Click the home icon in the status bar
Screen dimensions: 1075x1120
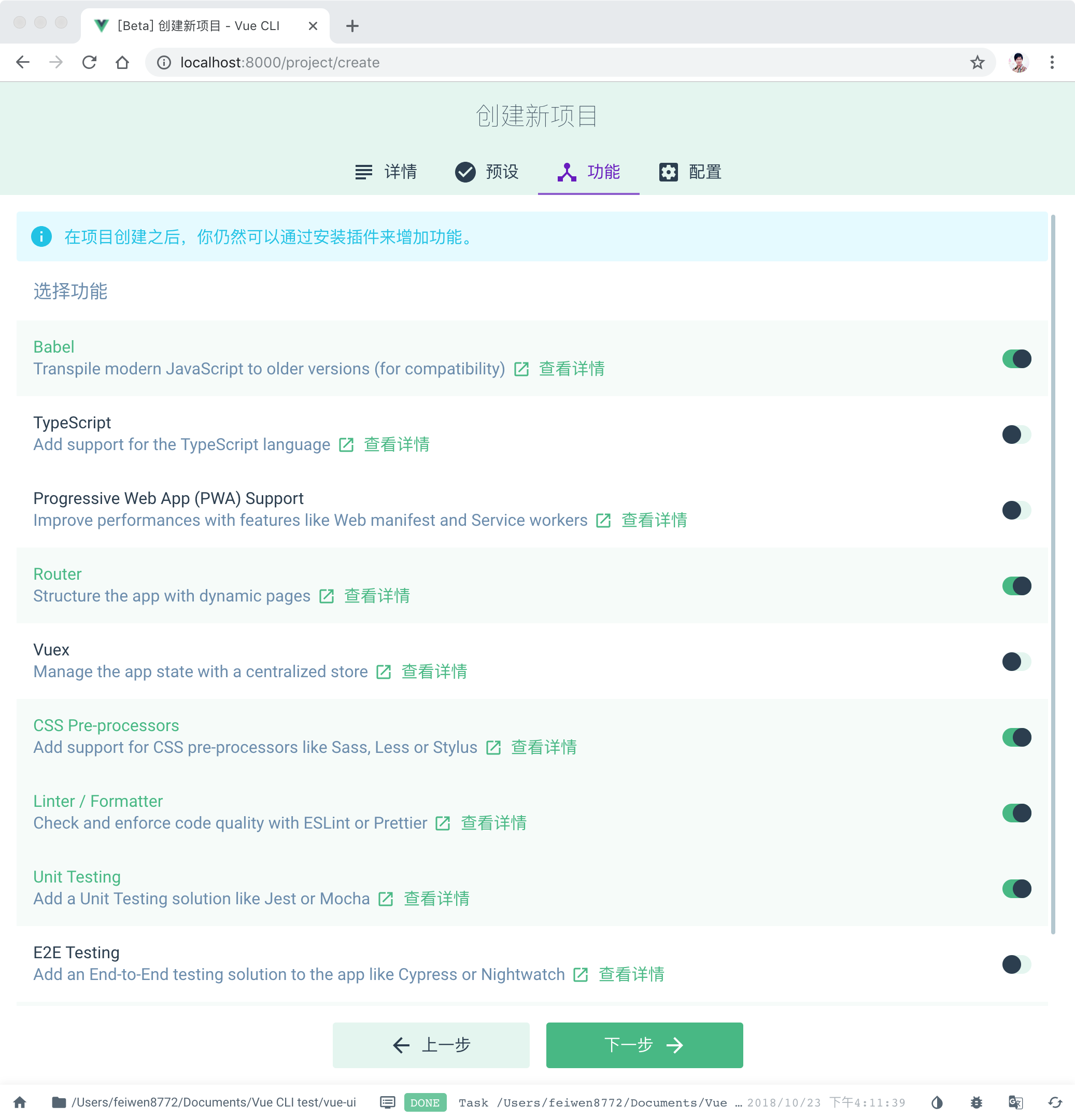[20, 1102]
